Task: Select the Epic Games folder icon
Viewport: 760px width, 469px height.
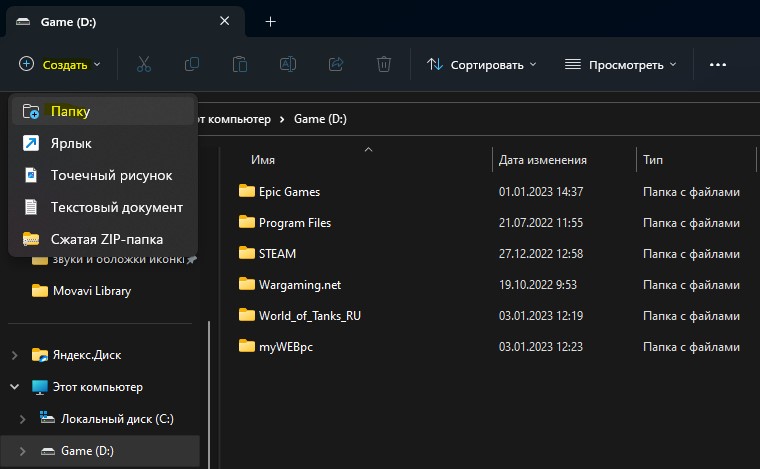Action: coord(247,191)
